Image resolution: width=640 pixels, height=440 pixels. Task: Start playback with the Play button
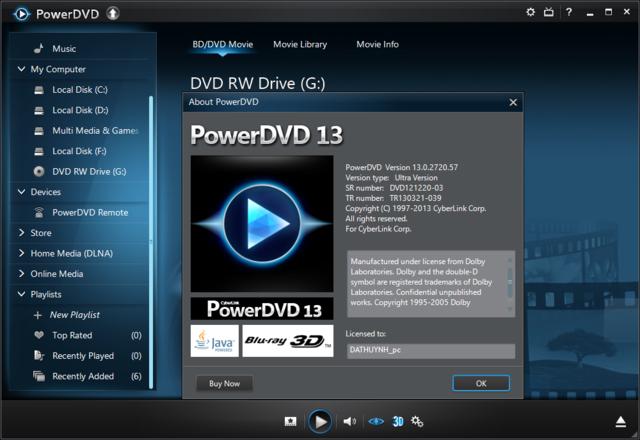(x=320, y=422)
